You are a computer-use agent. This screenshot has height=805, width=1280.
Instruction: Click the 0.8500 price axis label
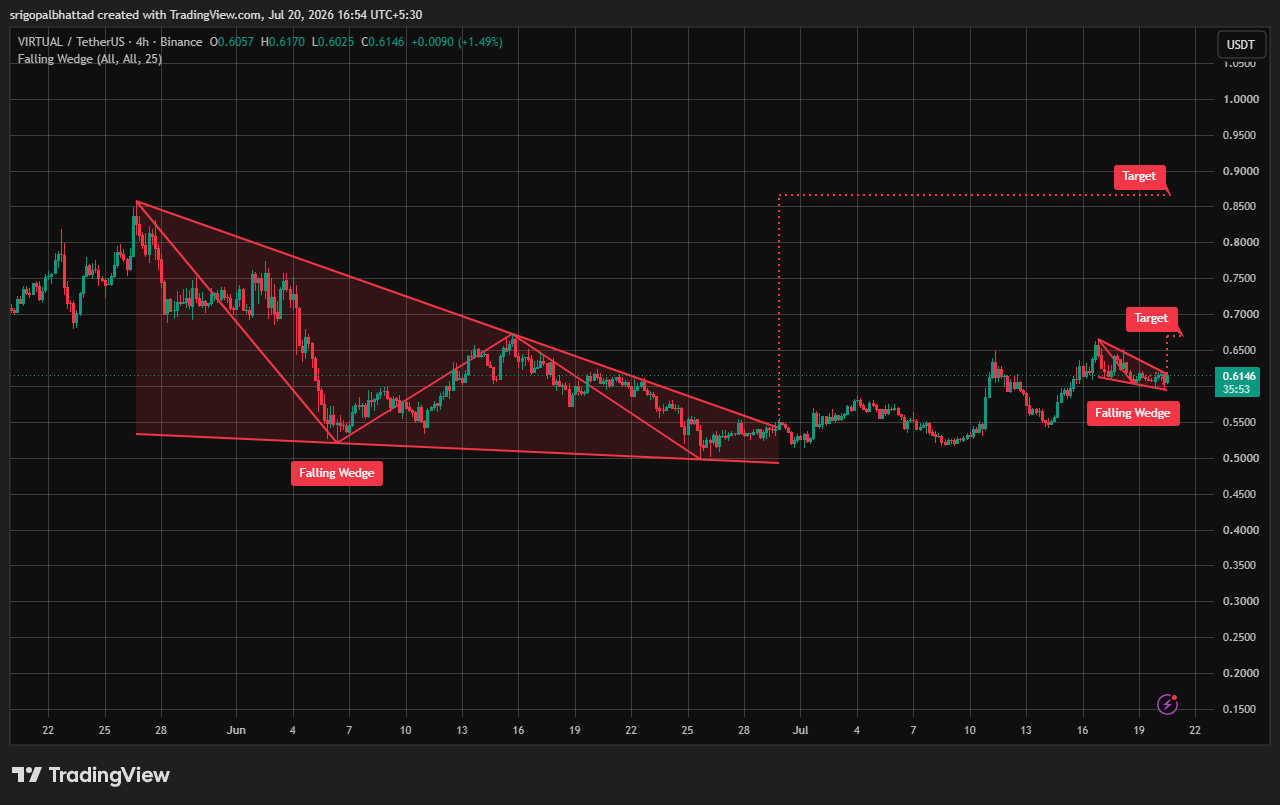(x=1241, y=207)
